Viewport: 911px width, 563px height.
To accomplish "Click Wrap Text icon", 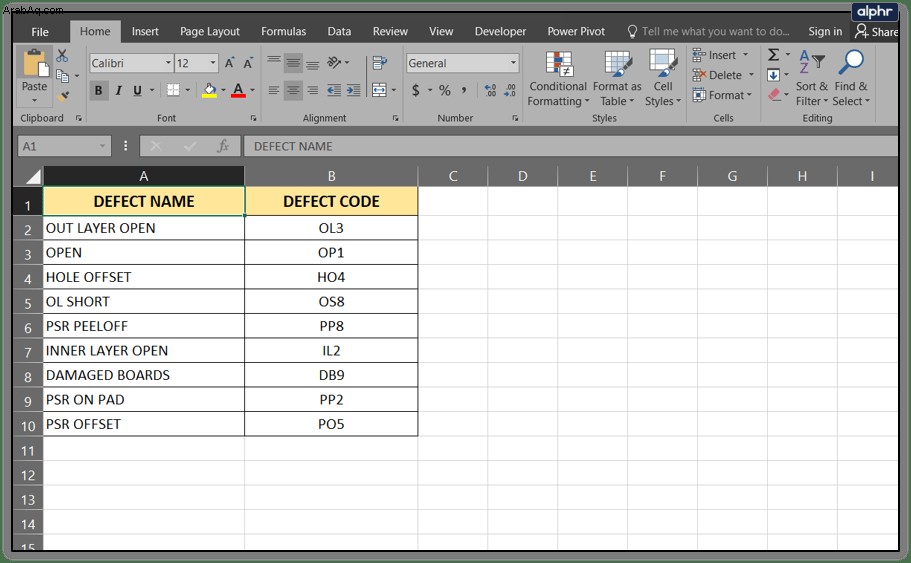I will tap(380, 63).
